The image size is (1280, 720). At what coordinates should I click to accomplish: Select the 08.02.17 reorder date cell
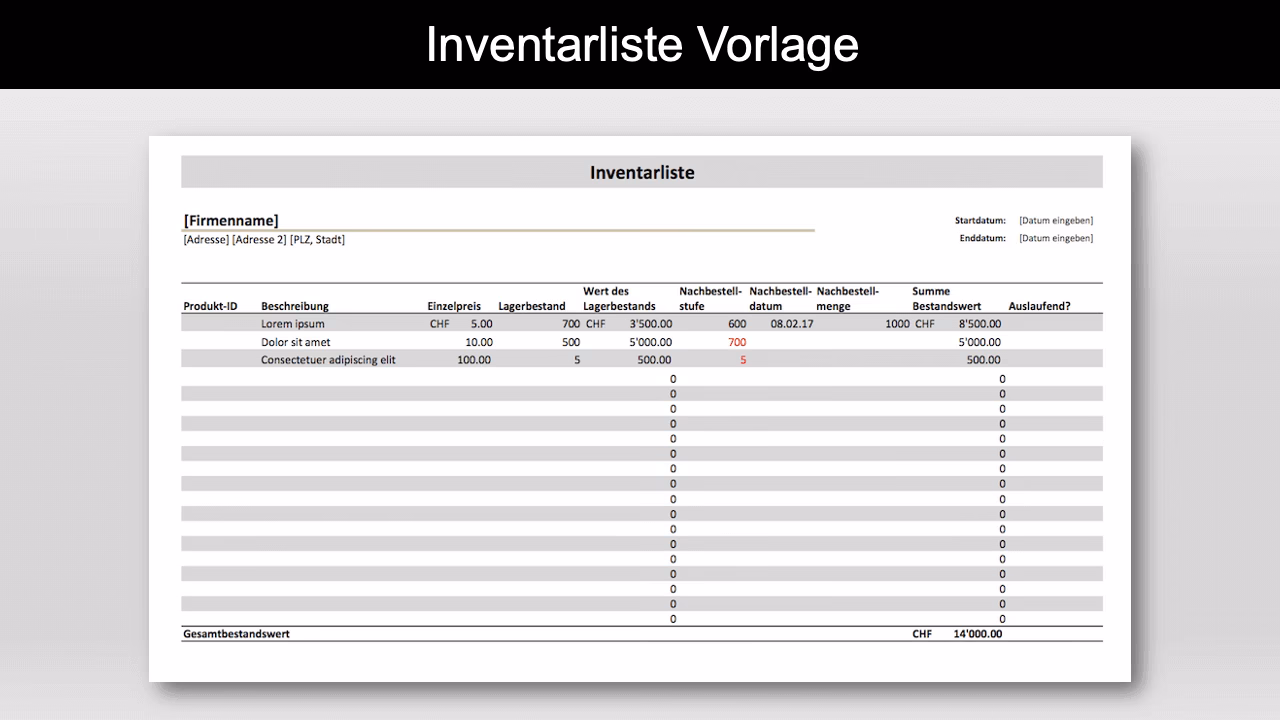click(790, 323)
